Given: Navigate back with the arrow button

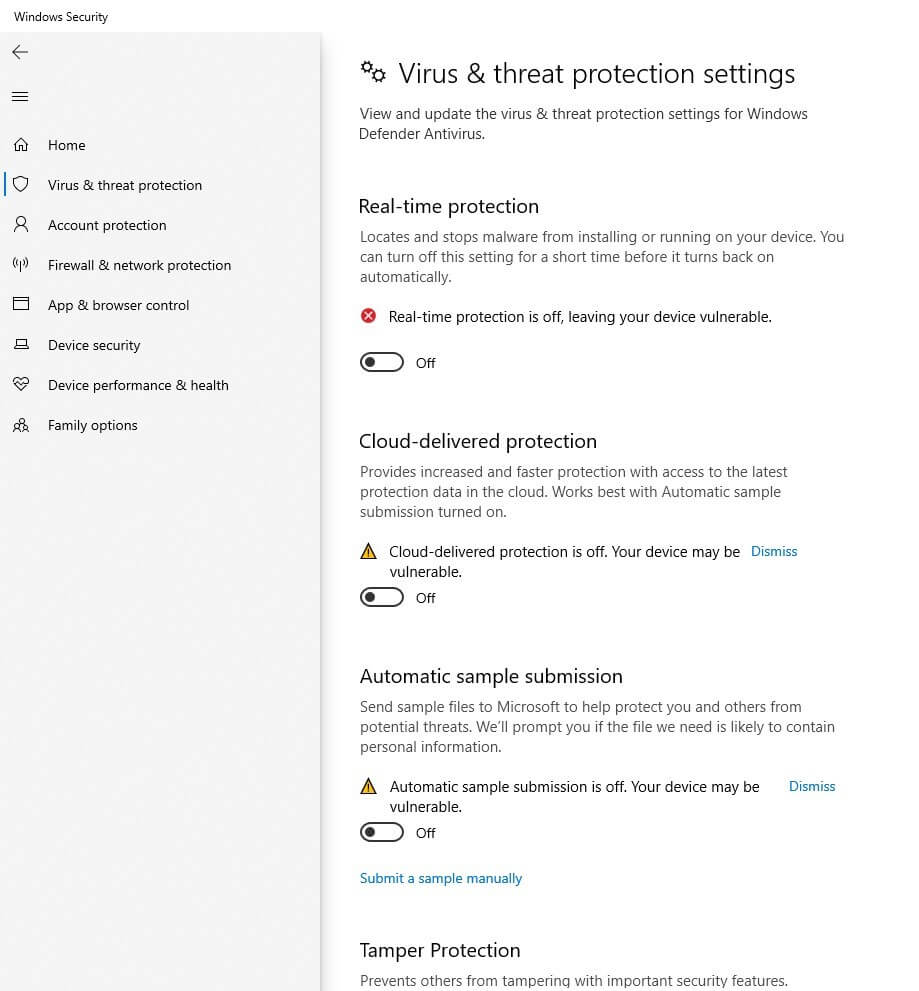Looking at the screenshot, I should pyautogui.click(x=20, y=52).
